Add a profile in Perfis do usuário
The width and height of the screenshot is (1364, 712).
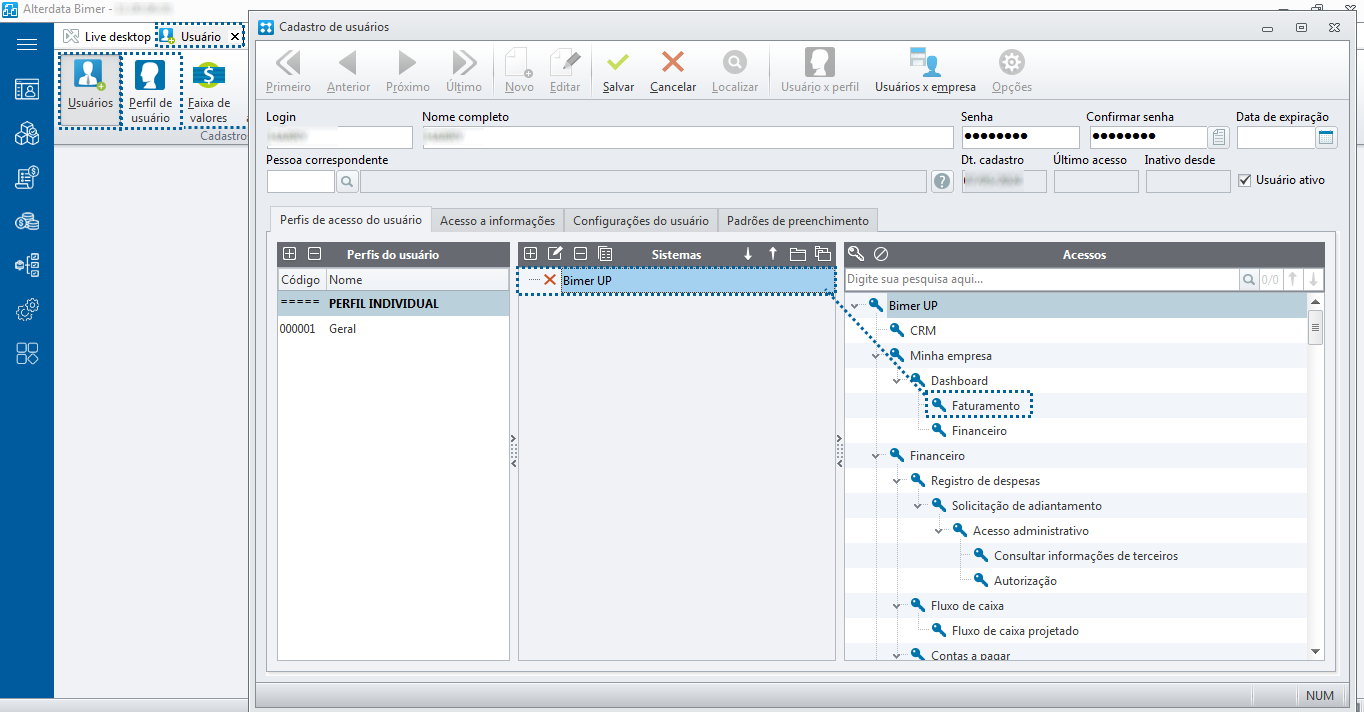click(290, 254)
